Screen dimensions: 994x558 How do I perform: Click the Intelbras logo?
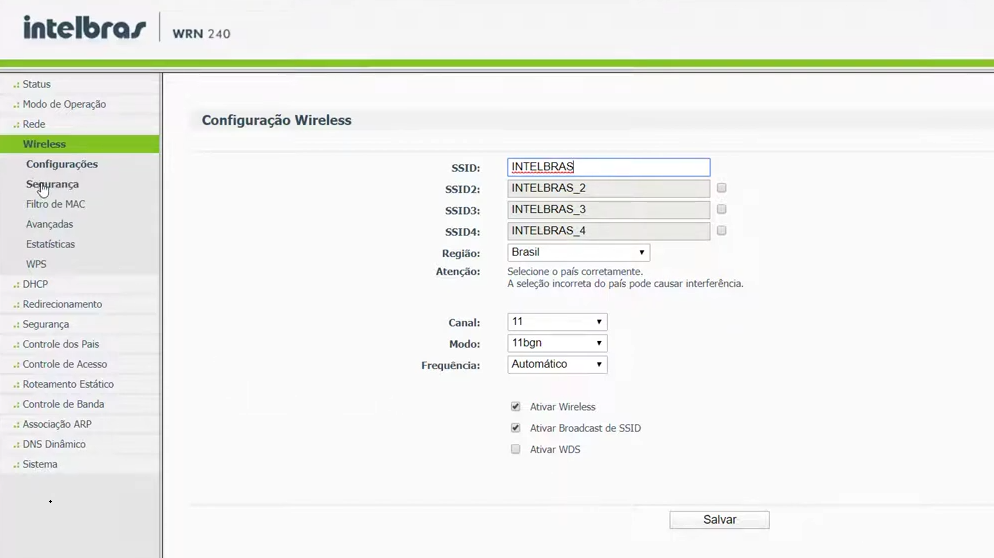click(84, 28)
